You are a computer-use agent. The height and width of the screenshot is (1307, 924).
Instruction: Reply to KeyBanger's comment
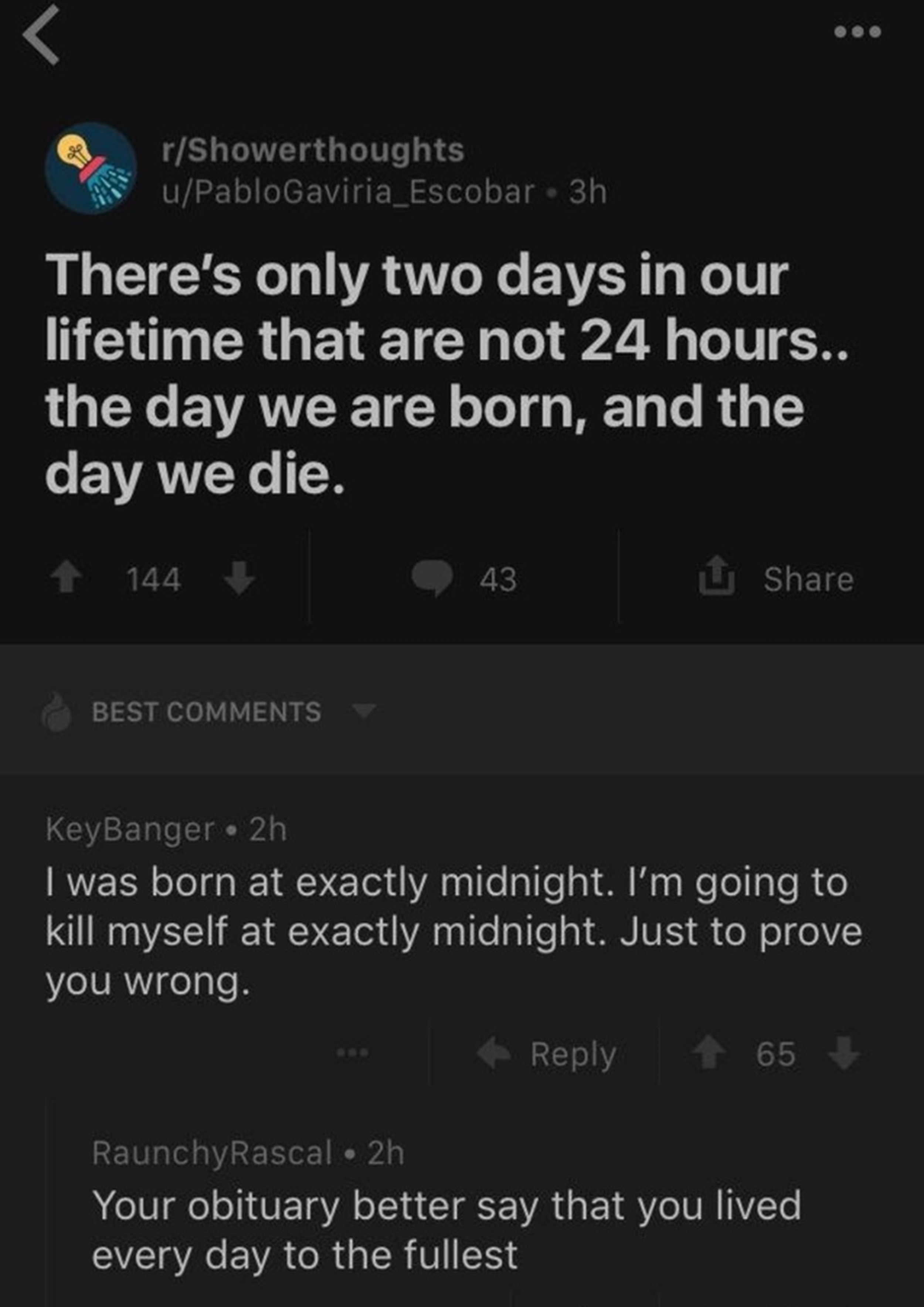(573, 1054)
